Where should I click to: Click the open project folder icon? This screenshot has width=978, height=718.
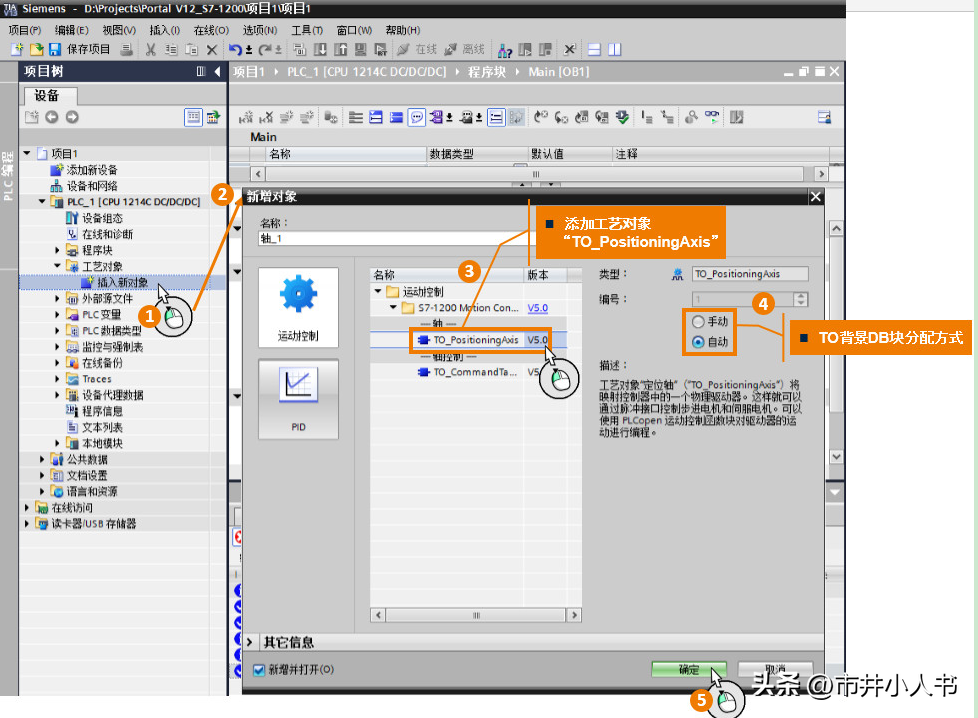click(36, 49)
